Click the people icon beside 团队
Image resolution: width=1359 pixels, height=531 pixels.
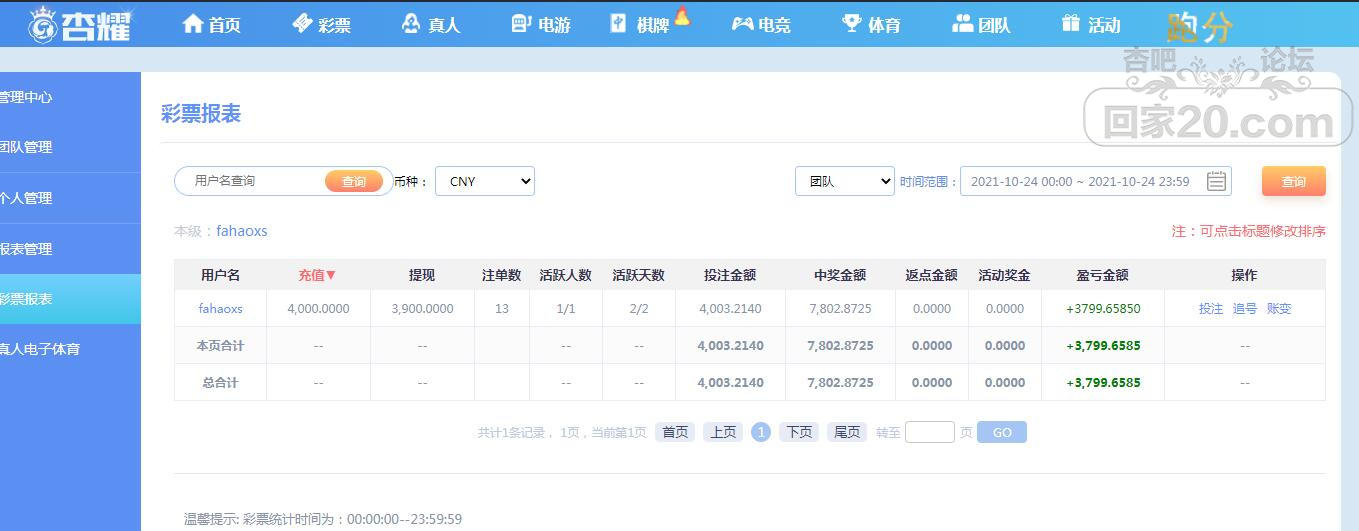(963, 23)
